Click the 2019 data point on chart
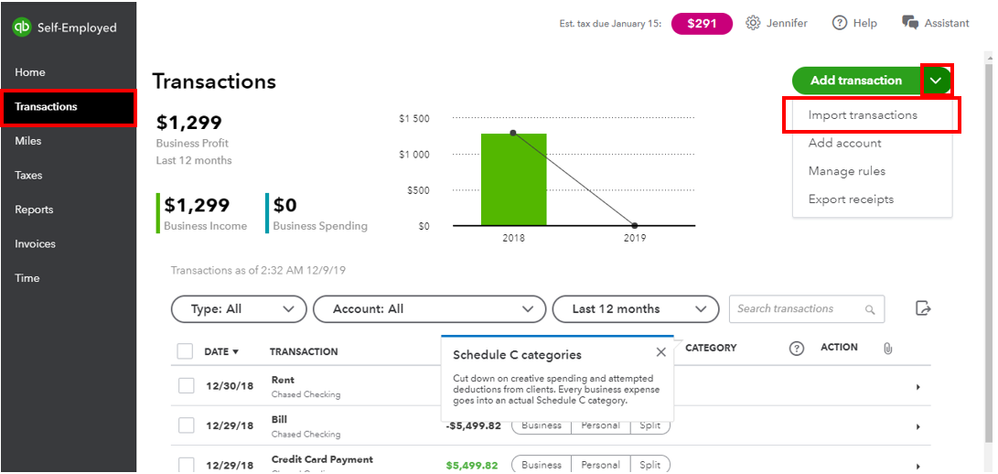 (635, 225)
